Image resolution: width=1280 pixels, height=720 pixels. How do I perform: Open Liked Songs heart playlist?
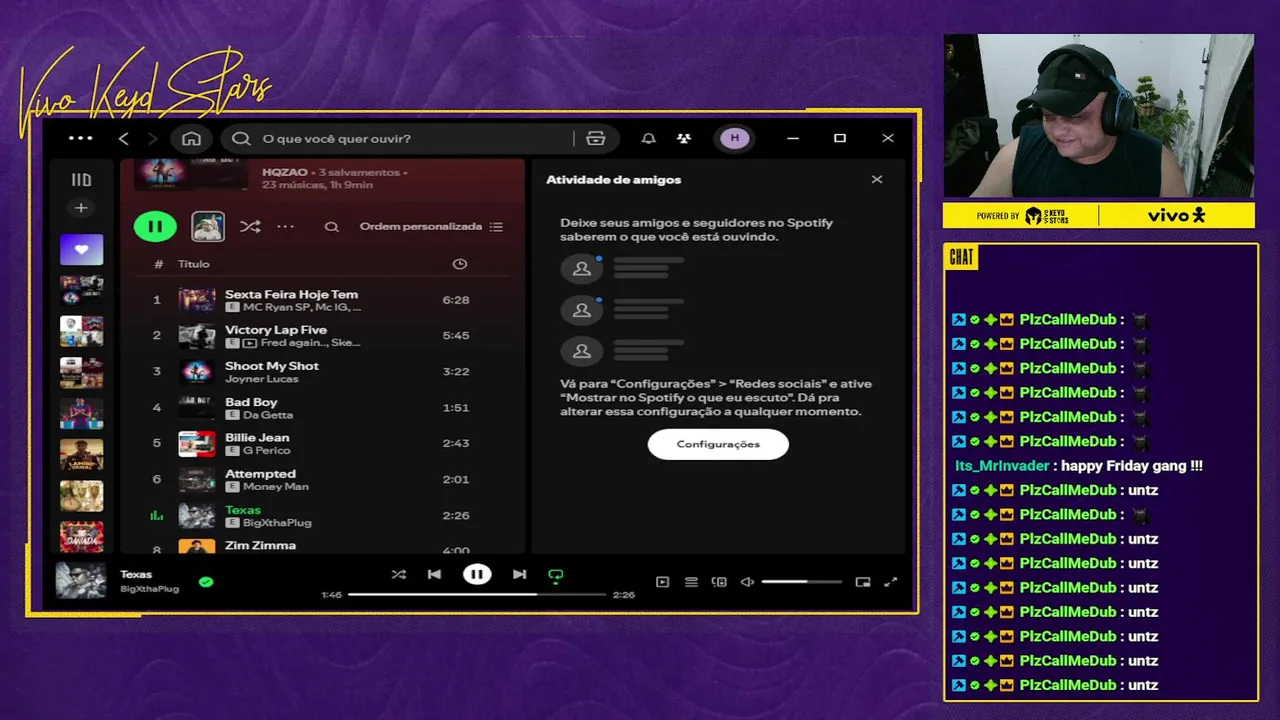81,249
